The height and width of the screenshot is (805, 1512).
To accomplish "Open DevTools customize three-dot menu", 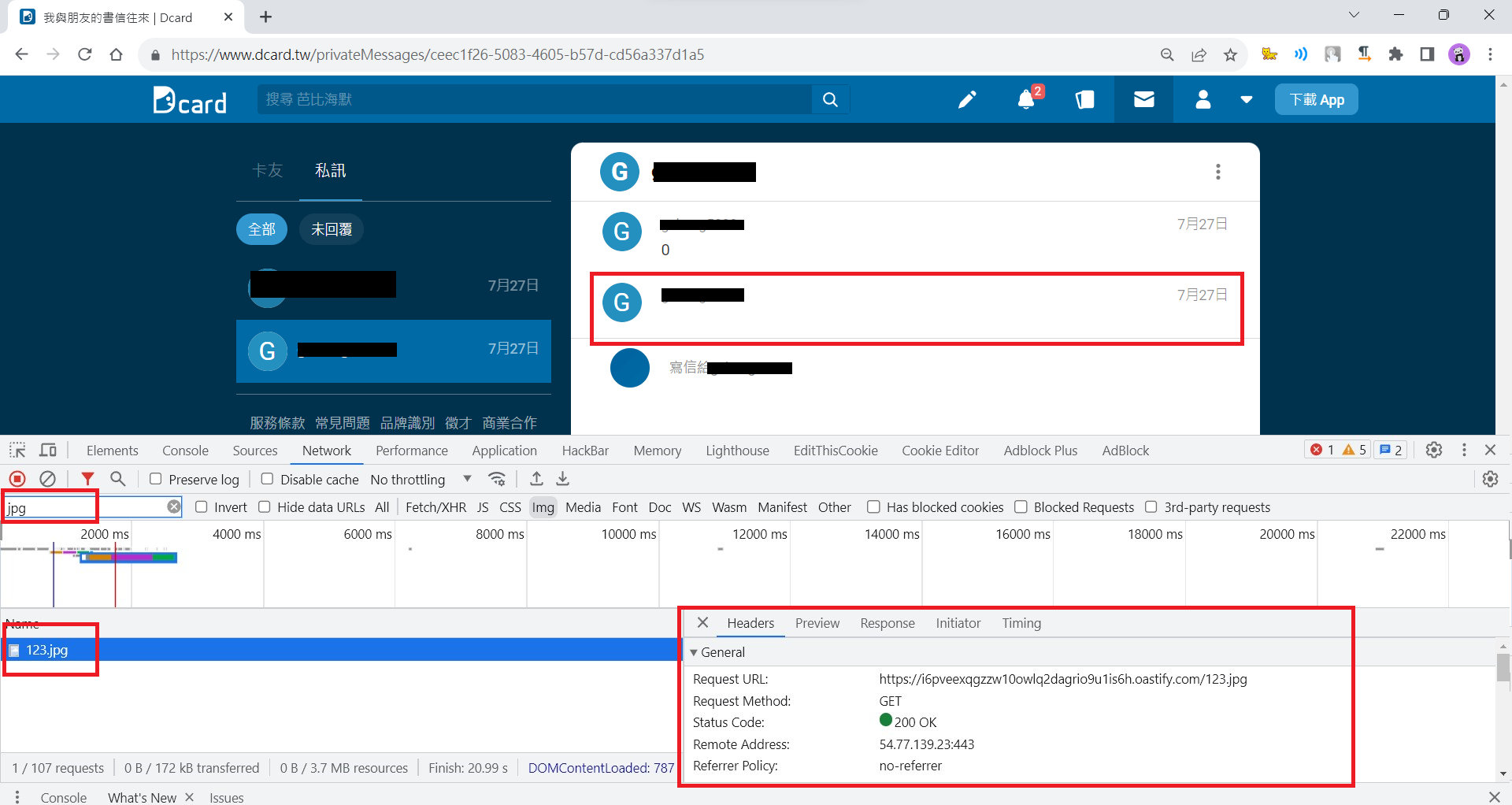I will [x=1465, y=450].
